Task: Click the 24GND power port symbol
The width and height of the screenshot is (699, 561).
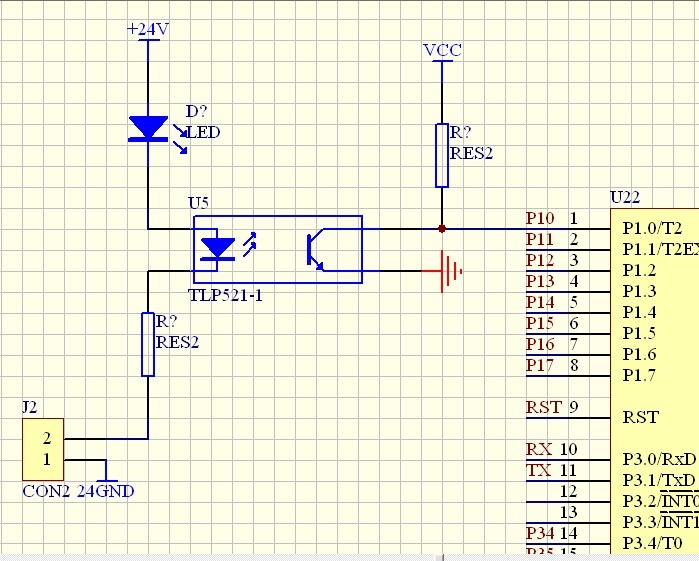Action: (x=105, y=484)
